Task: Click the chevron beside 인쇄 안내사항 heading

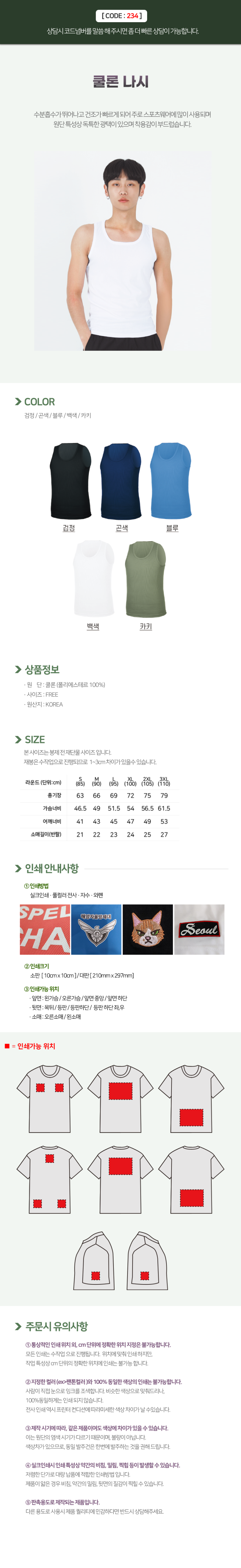Action: click(17, 869)
